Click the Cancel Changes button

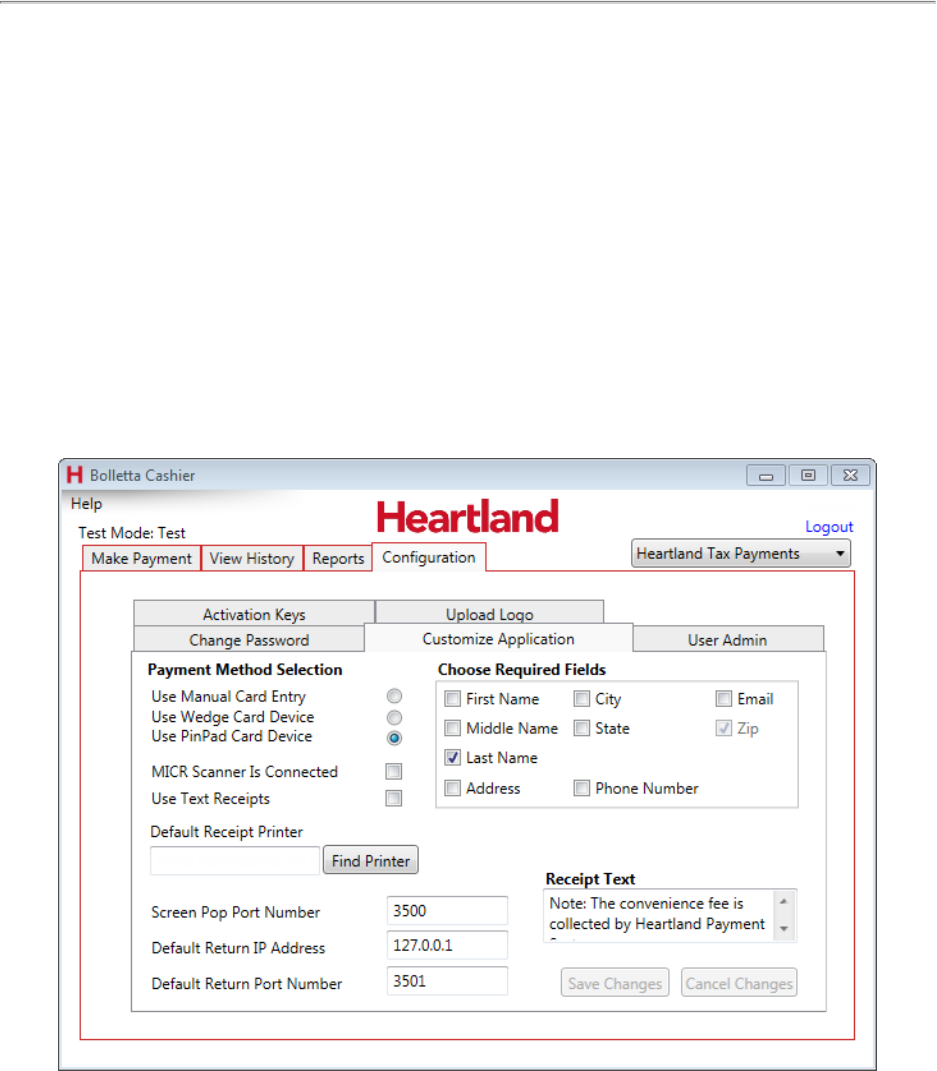pos(739,983)
